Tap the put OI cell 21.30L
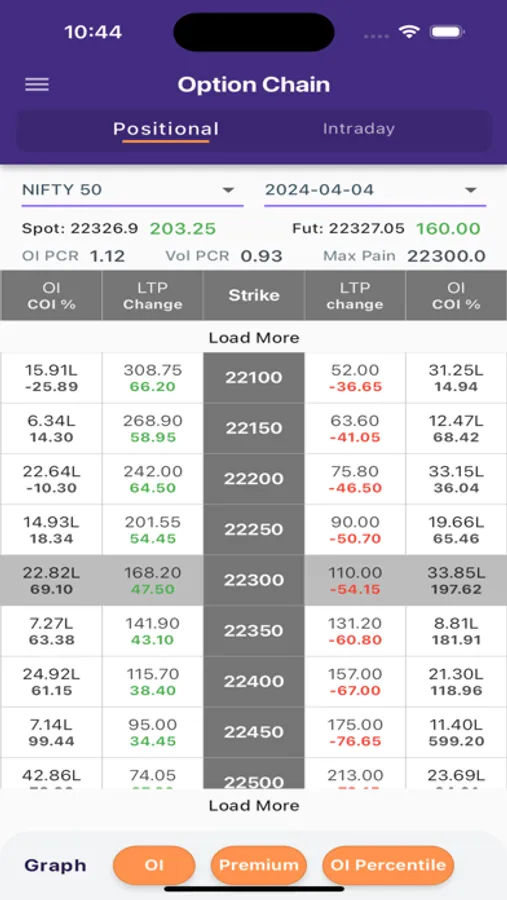This screenshot has height=900, width=507. [x=456, y=681]
